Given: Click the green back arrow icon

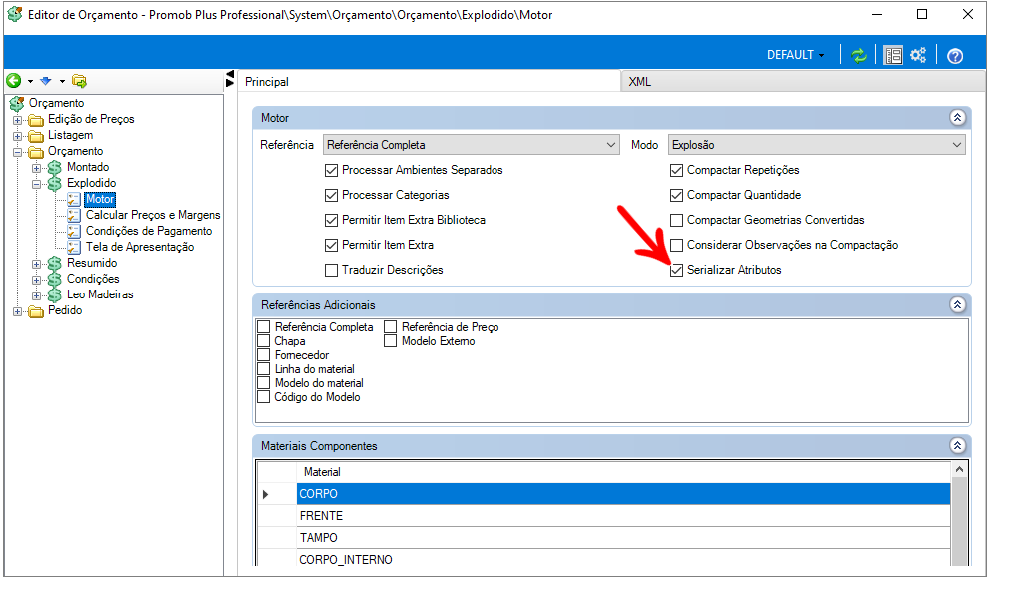Looking at the screenshot, I should 14,80.
